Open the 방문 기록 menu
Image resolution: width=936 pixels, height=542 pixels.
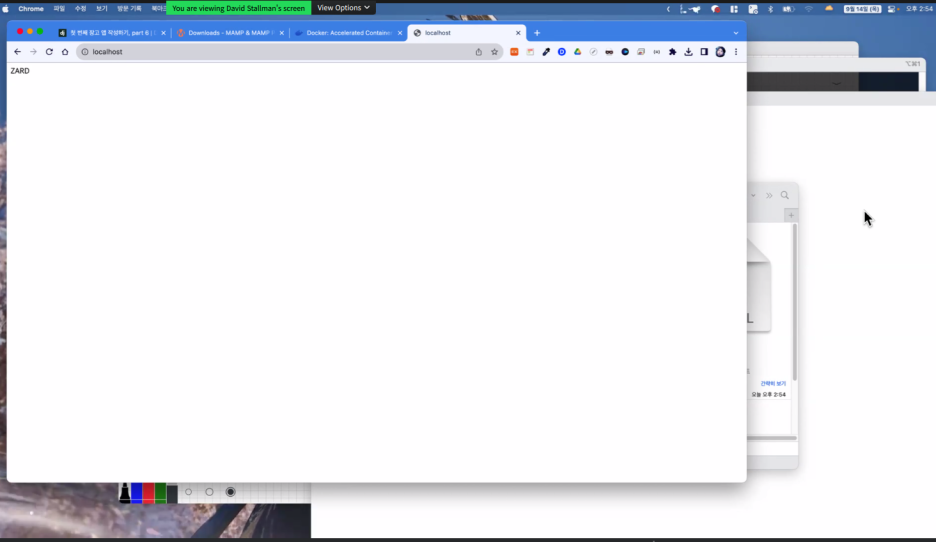[x=129, y=9]
